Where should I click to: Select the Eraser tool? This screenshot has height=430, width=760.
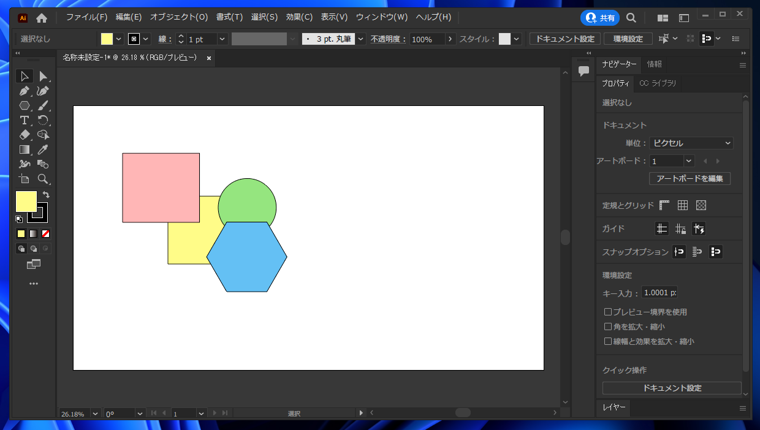click(24, 135)
